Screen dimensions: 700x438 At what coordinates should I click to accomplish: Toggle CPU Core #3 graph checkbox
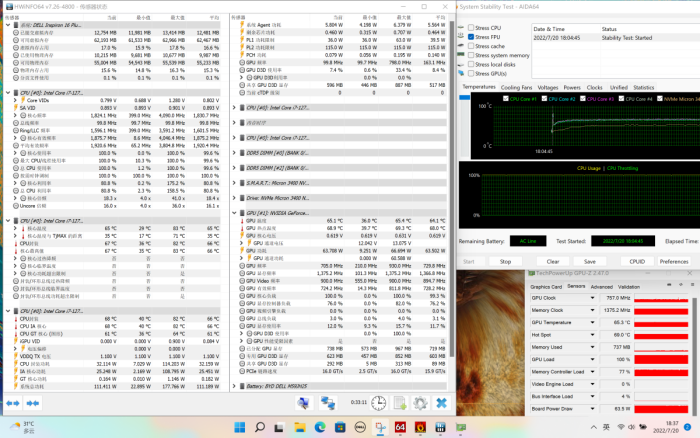click(583, 99)
